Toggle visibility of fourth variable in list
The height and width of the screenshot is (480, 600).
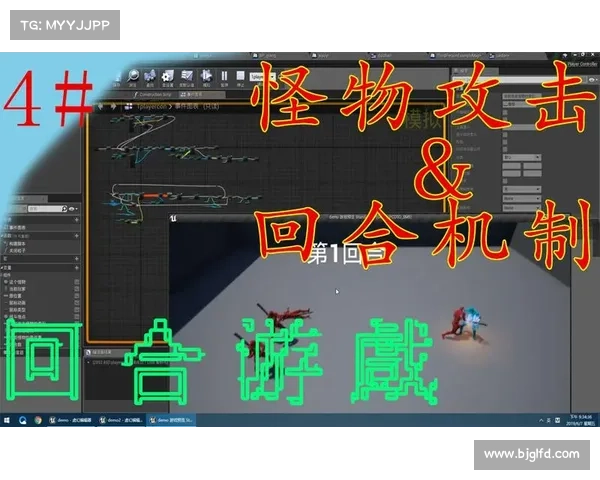(x=77, y=303)
